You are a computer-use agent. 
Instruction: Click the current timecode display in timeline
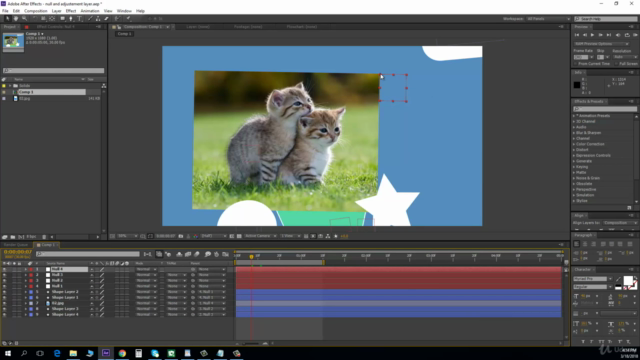pos(18,252)
